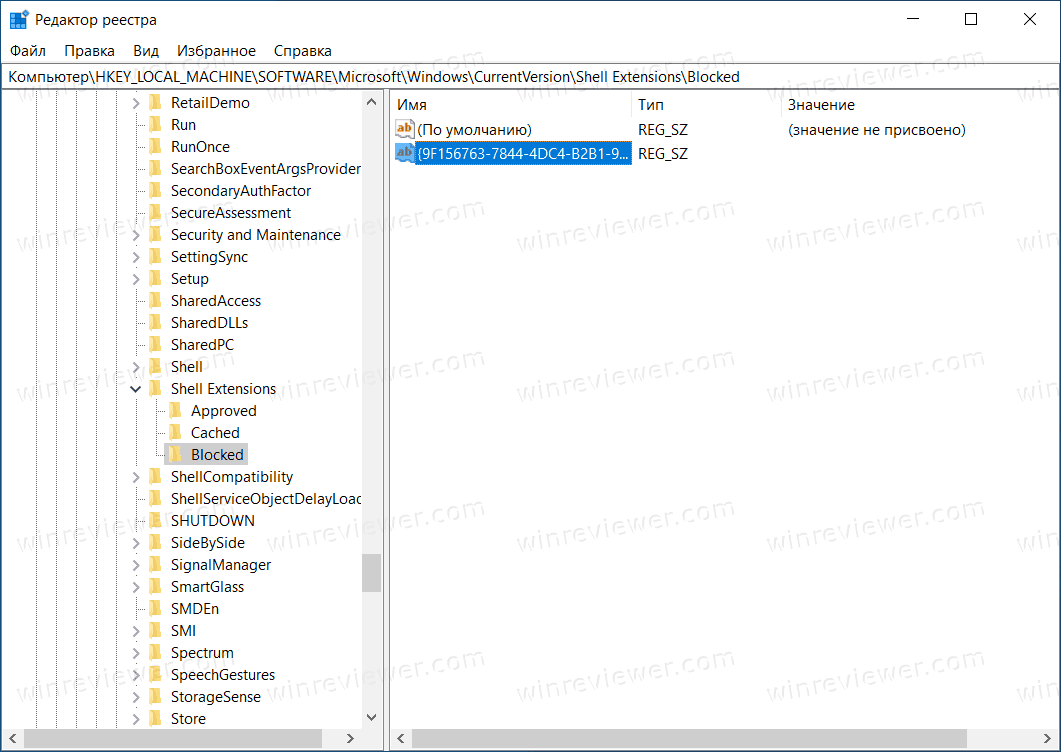Image resolution: width=1061 pixels, height=752 pixels.
Task: Select the SpeechGestures key label
Action: [x=223, y=675]
